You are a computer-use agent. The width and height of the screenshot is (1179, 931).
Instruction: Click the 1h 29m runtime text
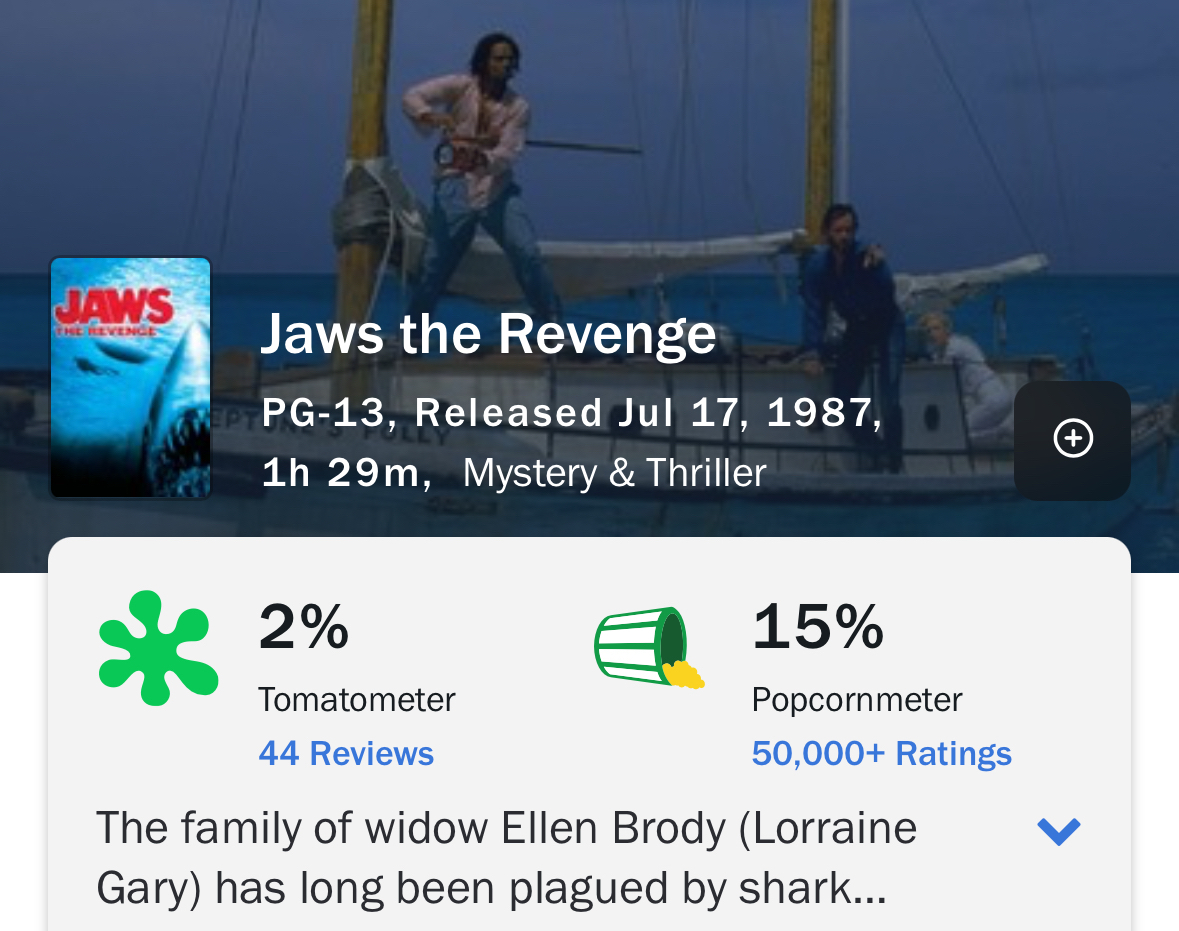point(341,472)
